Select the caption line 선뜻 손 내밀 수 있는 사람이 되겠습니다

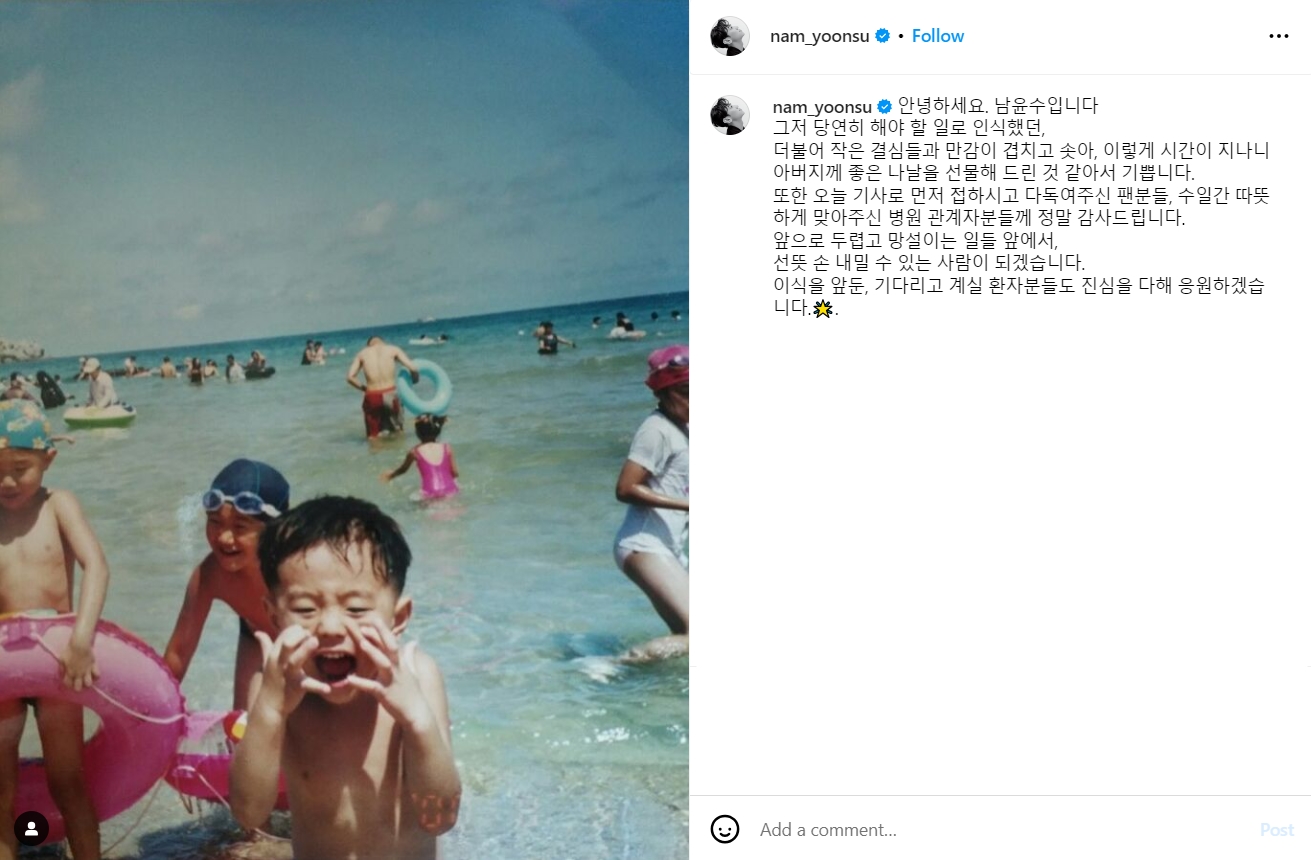tap(929, 262)
